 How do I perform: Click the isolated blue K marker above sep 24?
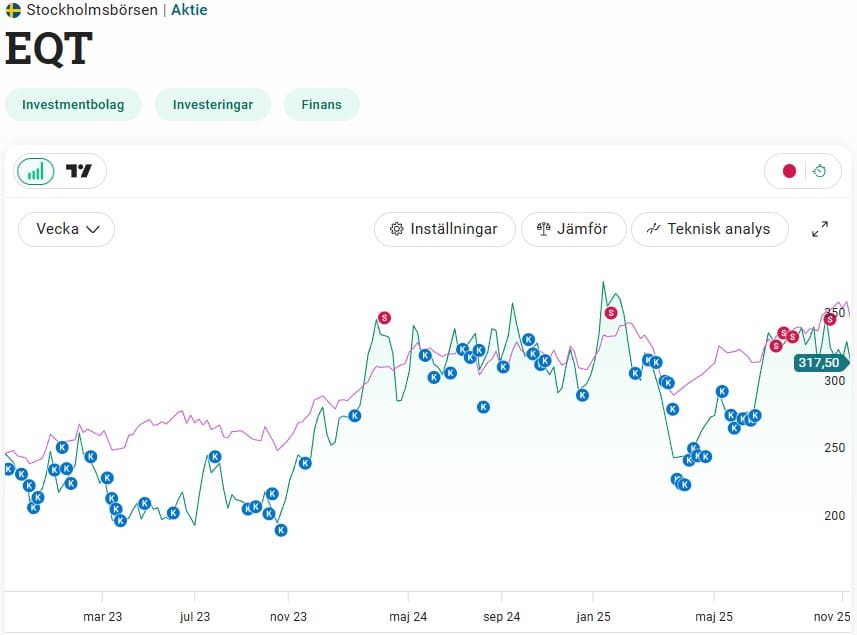click(x=483, y=407)
